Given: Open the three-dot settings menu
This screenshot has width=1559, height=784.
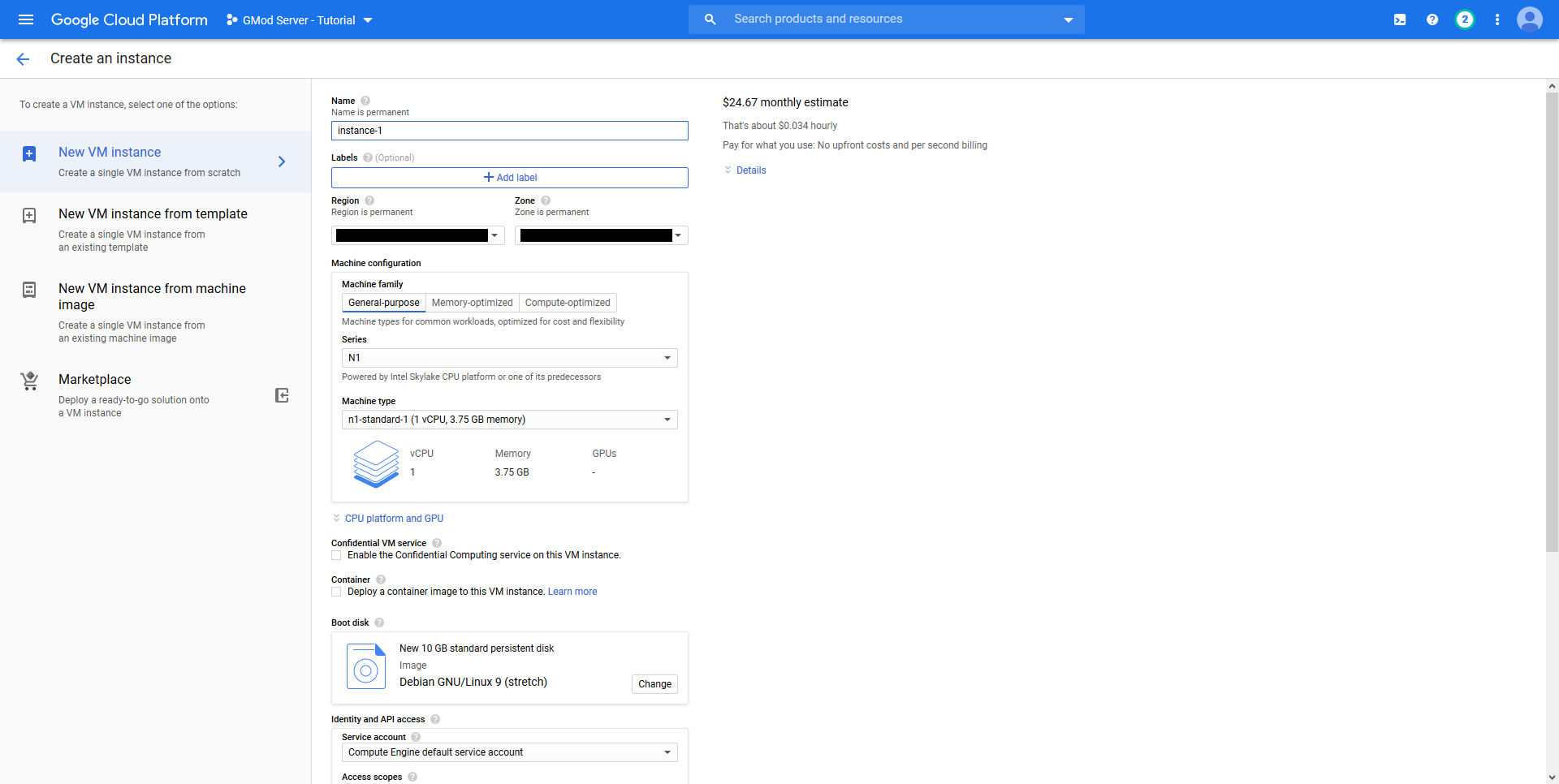Looking at the screenshot, I should 1497,19.
